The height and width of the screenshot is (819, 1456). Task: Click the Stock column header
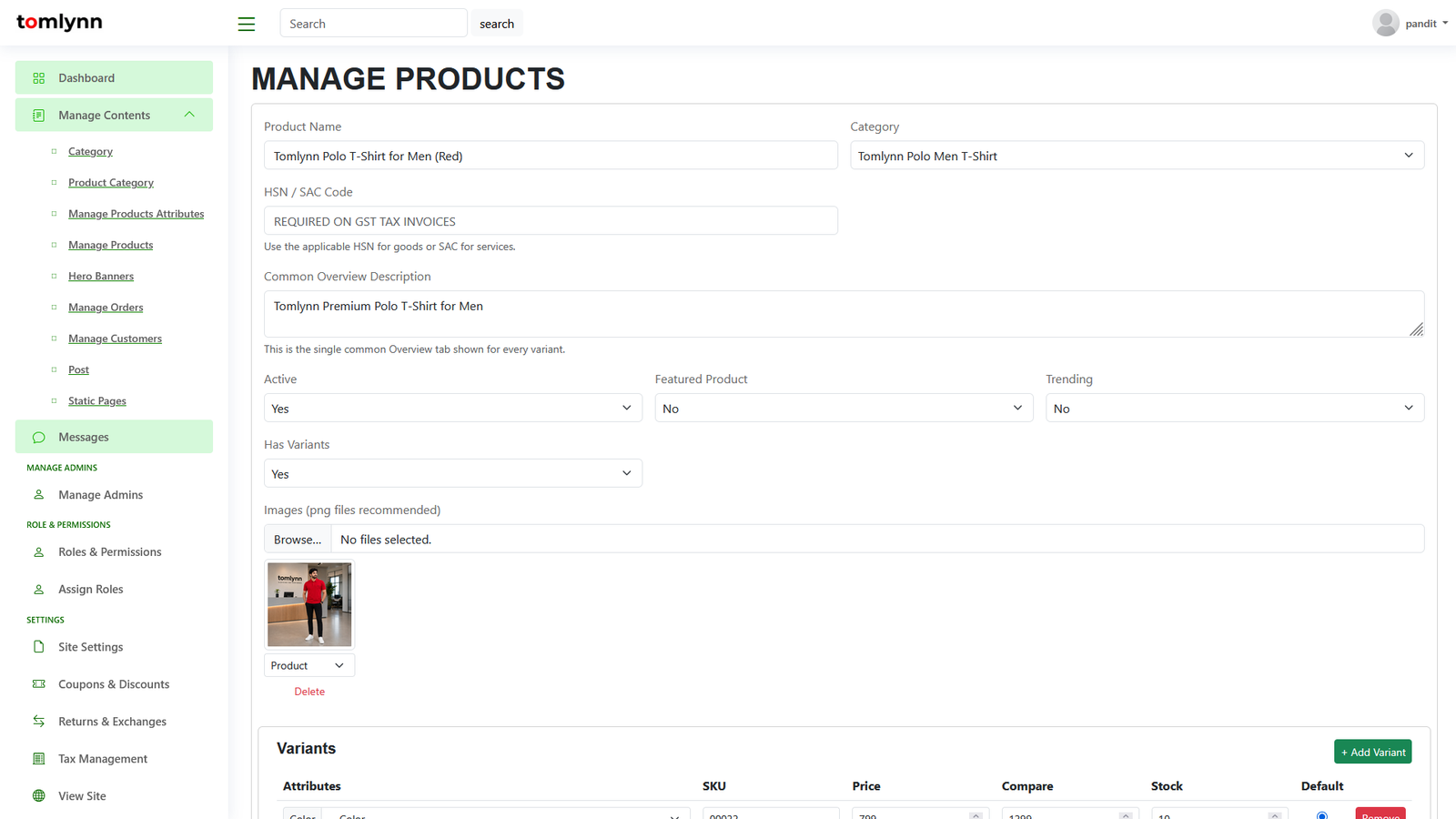tap(1167, 786)
